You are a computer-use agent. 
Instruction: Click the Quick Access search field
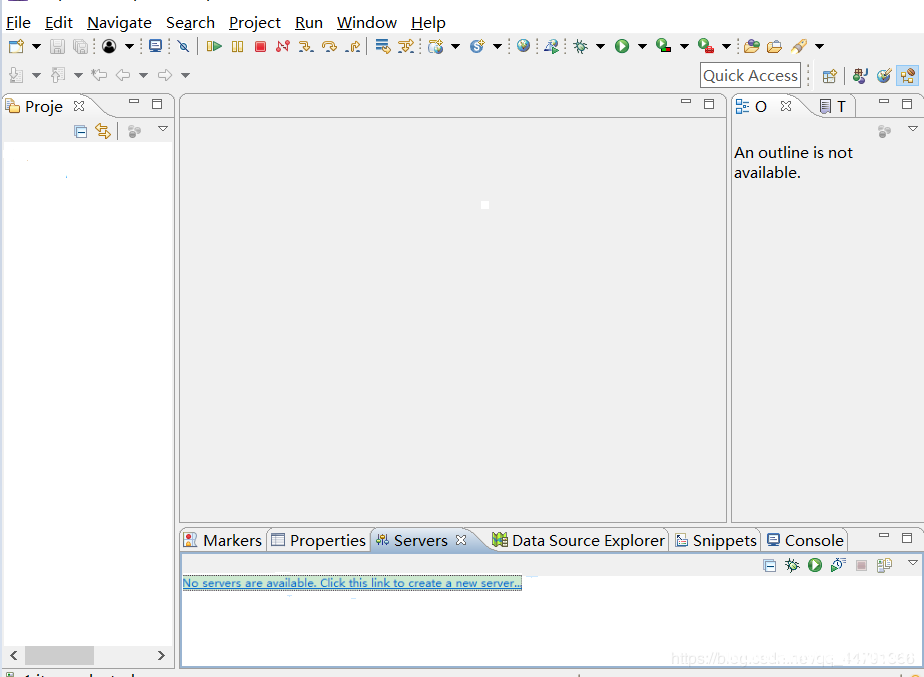click(750, 75)
